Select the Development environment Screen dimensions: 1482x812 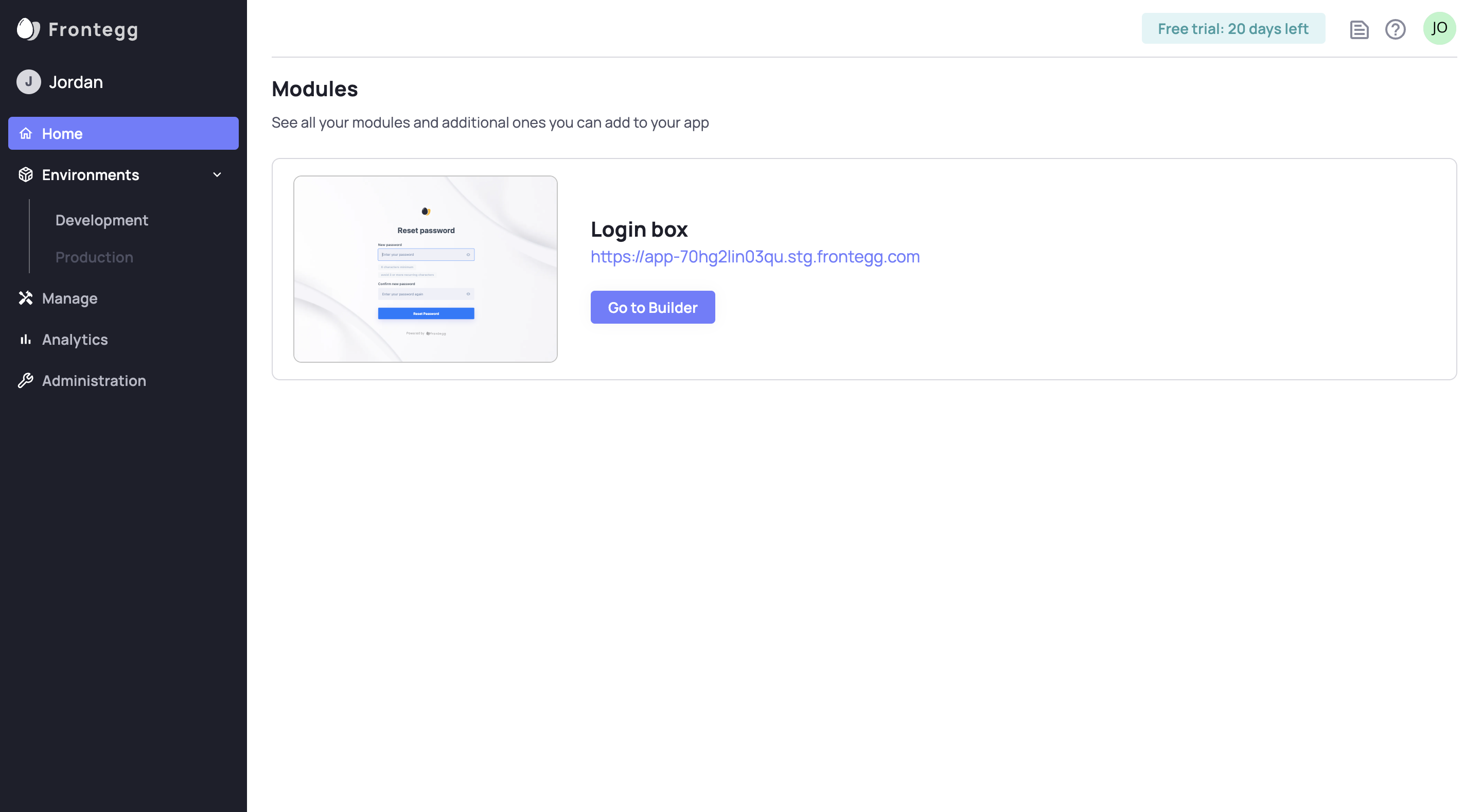pos(102,220)
